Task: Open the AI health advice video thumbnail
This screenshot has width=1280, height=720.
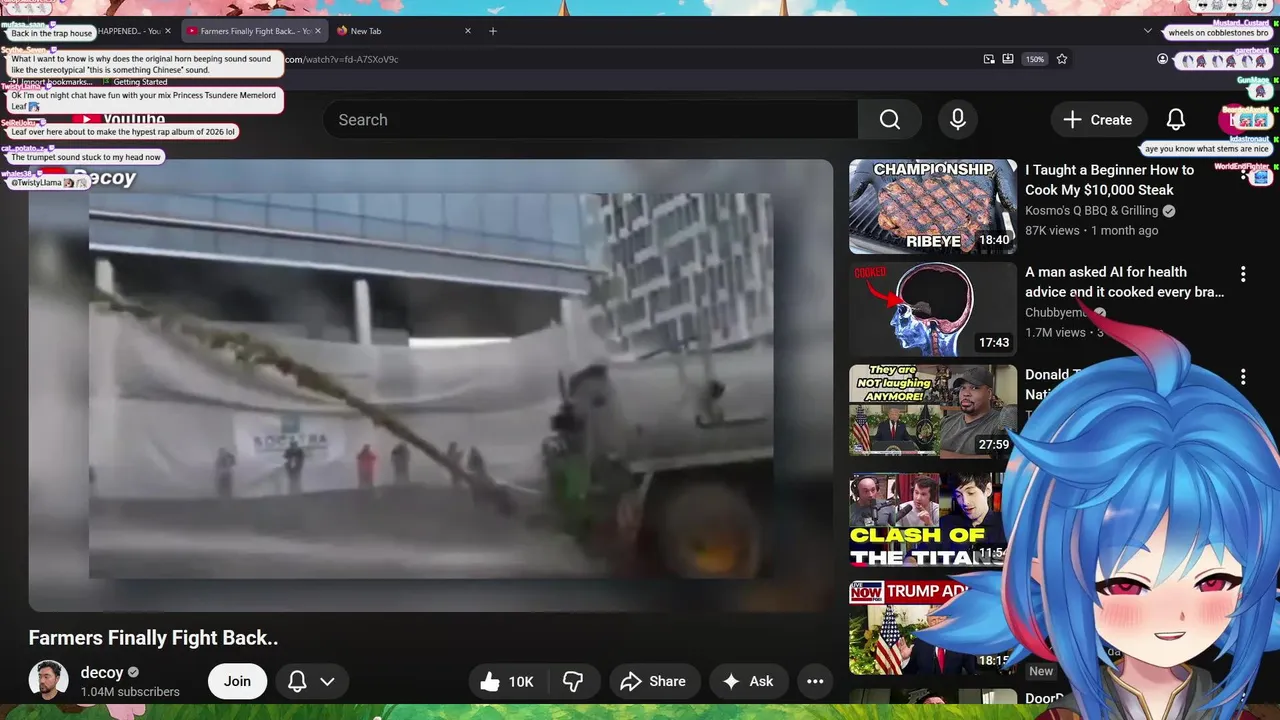Action: click(933, 309)
